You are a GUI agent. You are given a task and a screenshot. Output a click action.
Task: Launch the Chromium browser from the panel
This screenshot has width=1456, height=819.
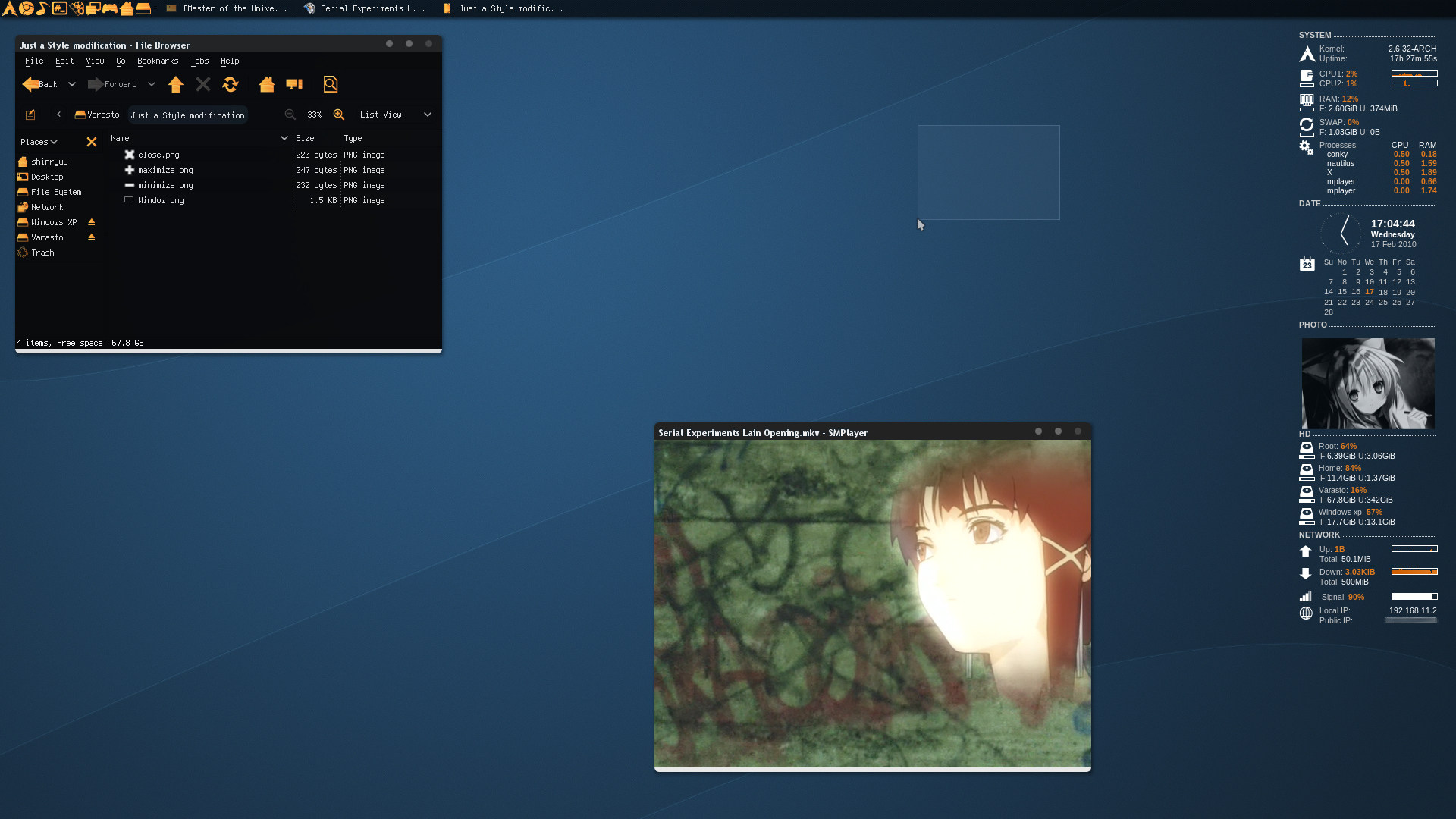(27, 8)
